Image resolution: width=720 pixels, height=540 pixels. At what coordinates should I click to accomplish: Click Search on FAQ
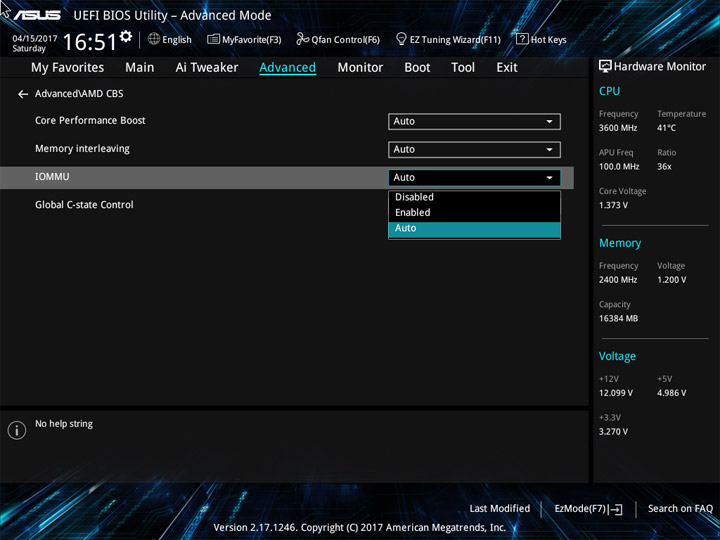point(680,509)
